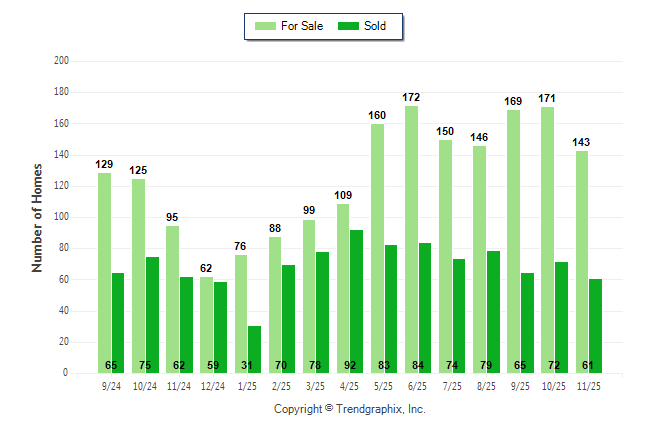
Task: Toggle the For Sale series legend label
Action: tap(303, 26)
